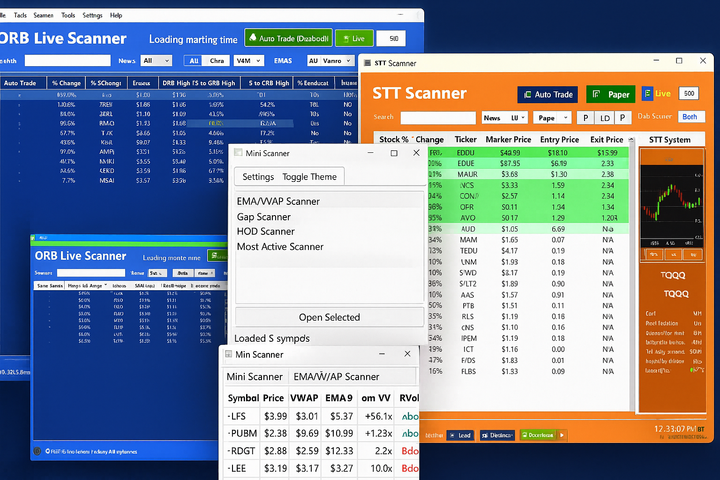The height and width of the screenshot is (480, 720).
Task: Click the blue Live icon in STT Scanner
Action: pyautogui.click(x=647, y=94)
